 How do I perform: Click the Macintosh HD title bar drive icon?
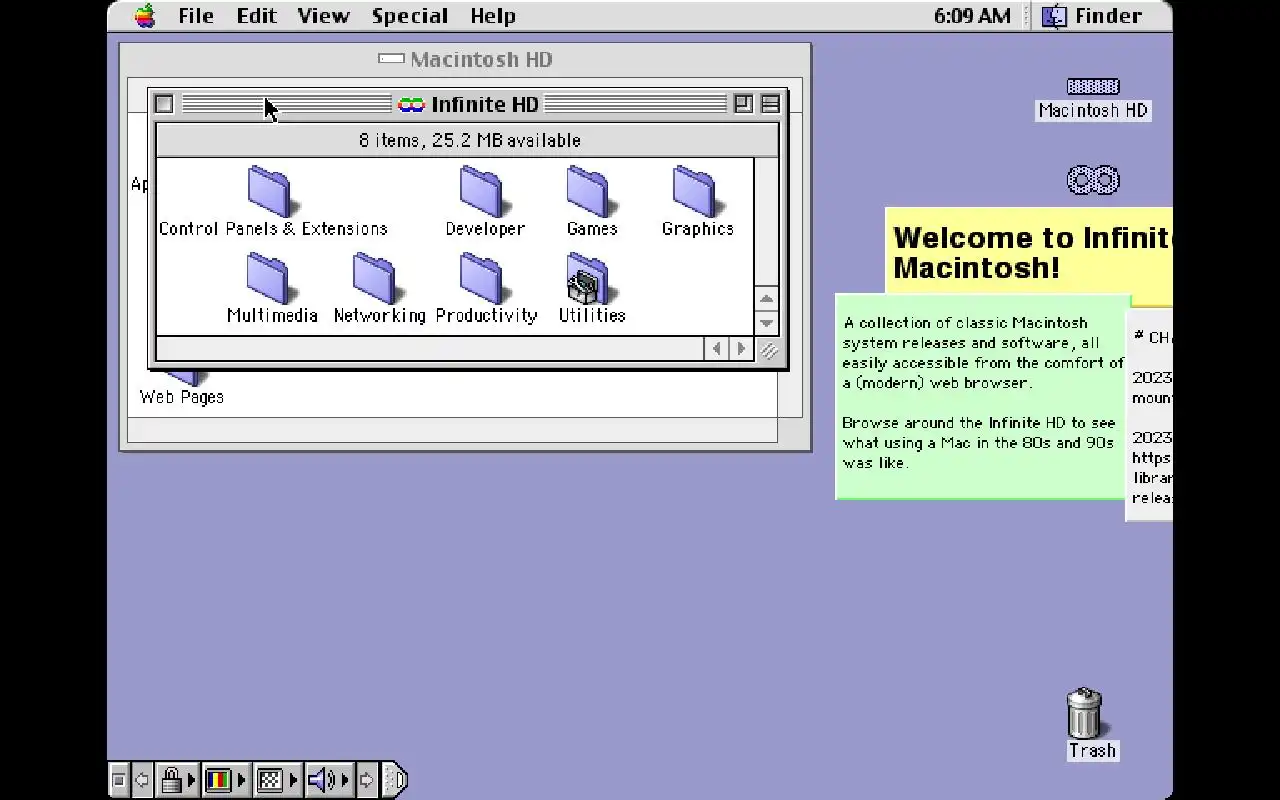[x=391, y=59]
